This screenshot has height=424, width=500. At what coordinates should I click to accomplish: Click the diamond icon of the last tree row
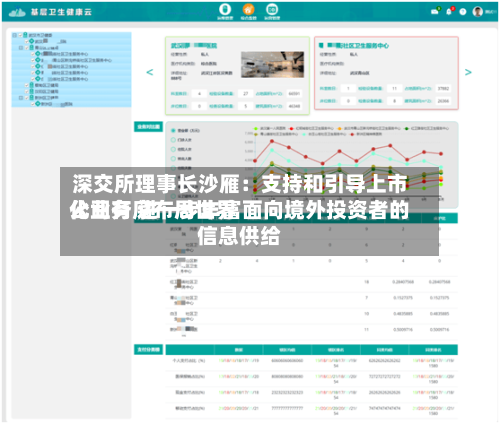[38, 104]
